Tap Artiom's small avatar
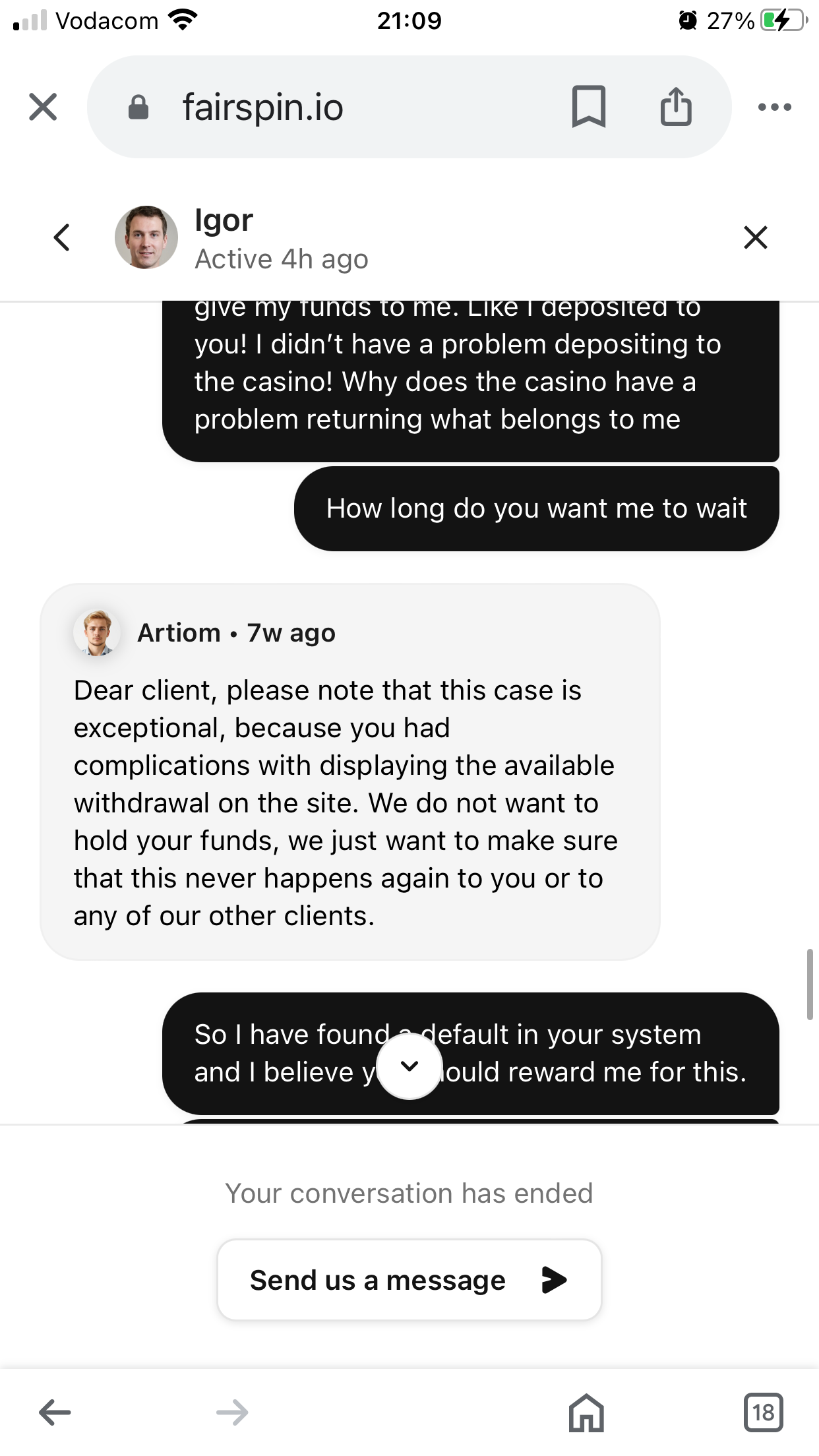819x1456 pixels. pos(98,633)
